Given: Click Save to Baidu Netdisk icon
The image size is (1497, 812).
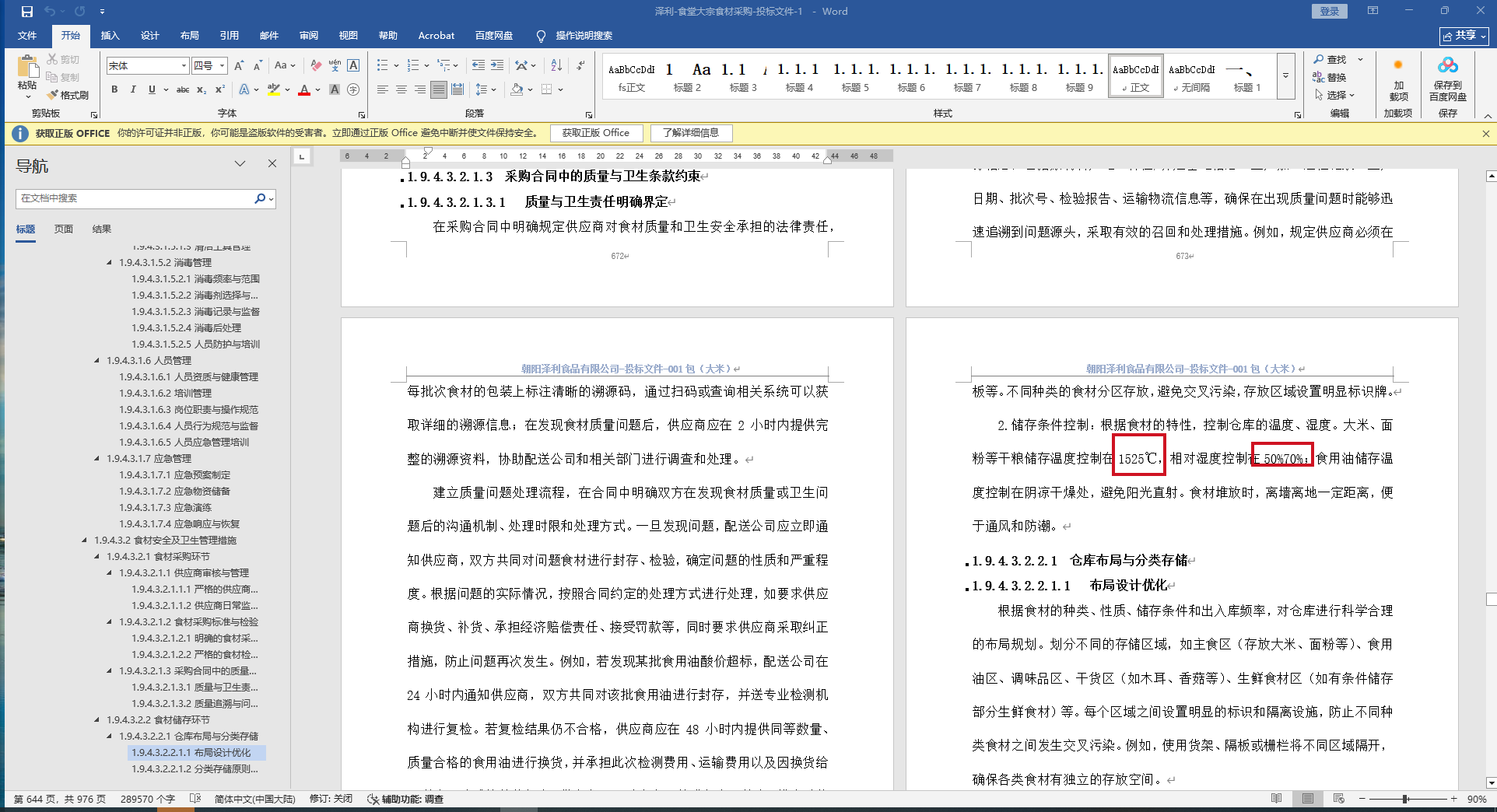Looking at the screenshot, I should coord(1447,78).
